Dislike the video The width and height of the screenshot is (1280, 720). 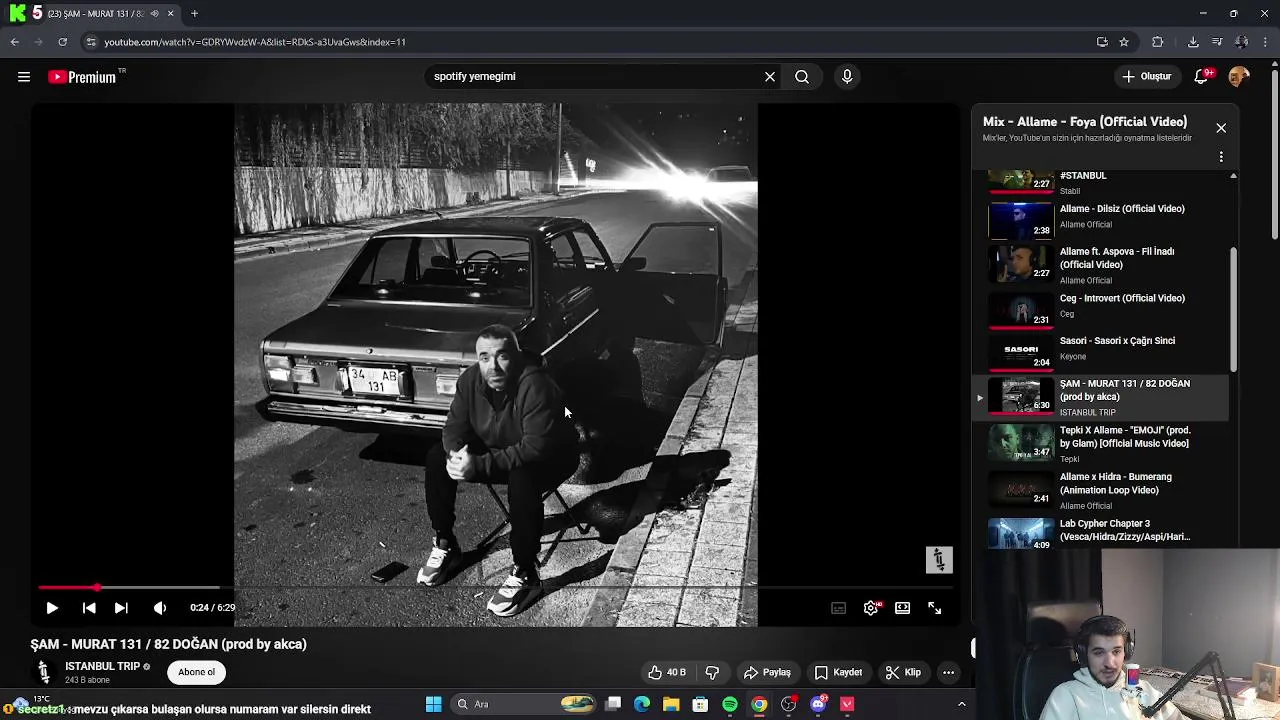click(x=712, y=672)
